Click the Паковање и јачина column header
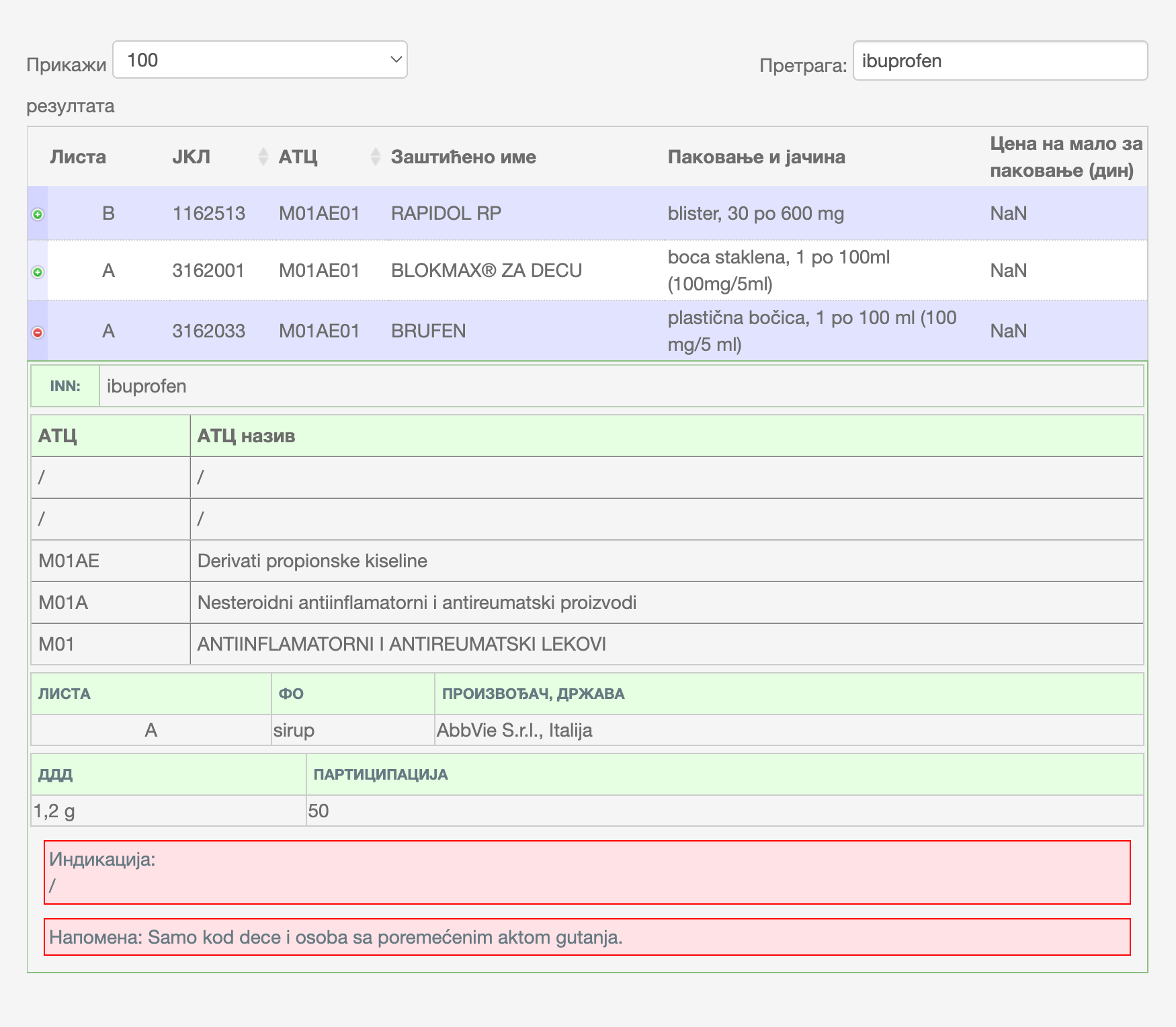Viewport: 1176px width, 1027px height. [757, 157]
